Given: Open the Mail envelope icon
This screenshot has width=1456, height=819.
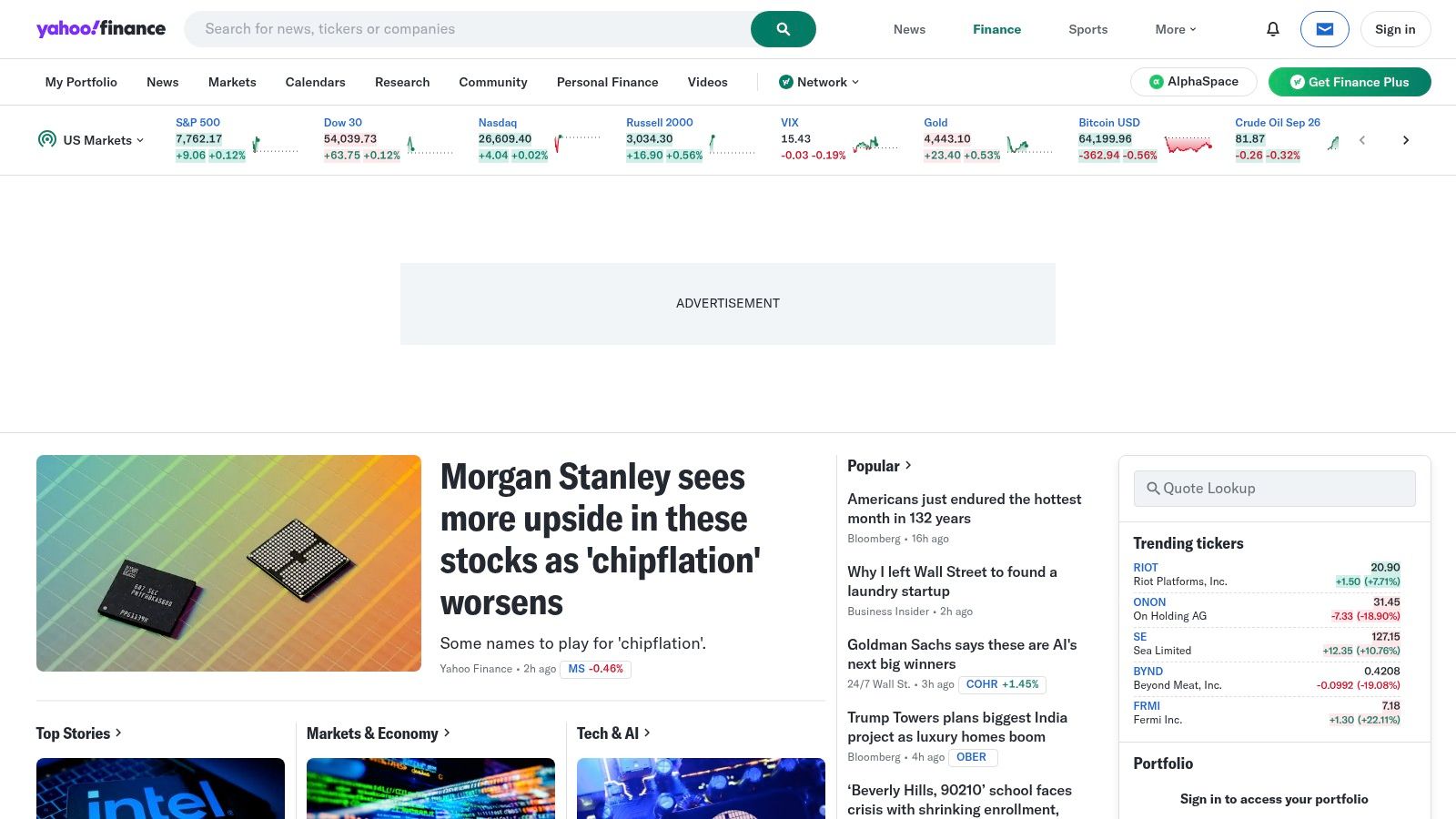Looking at the screenshot, I should click(1325, 29).
